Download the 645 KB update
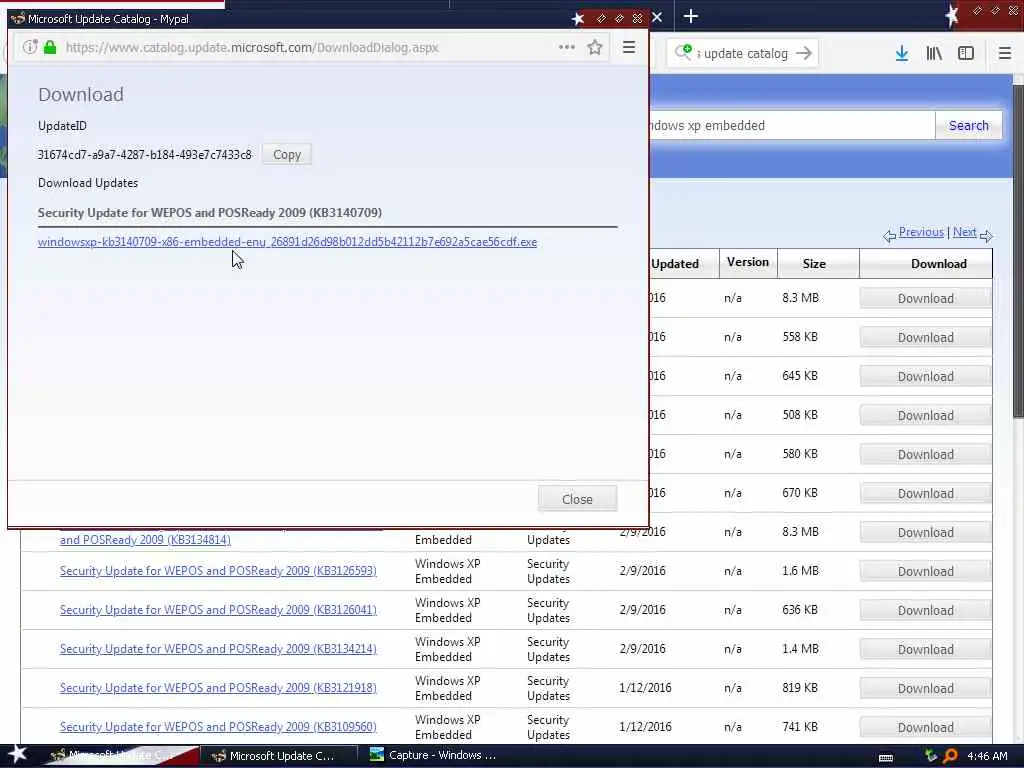 point(925,377)
